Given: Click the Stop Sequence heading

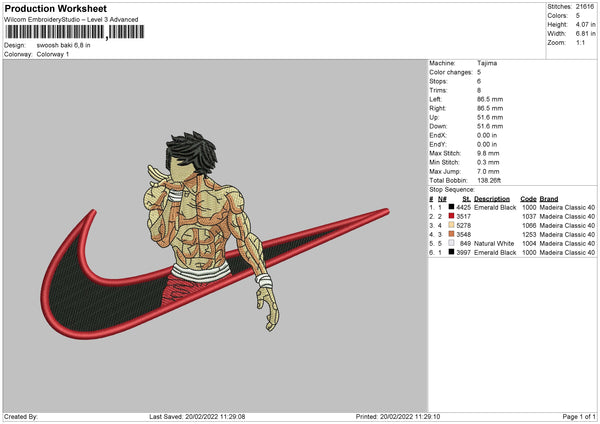Looking at the screenshot, I should 452,190.
